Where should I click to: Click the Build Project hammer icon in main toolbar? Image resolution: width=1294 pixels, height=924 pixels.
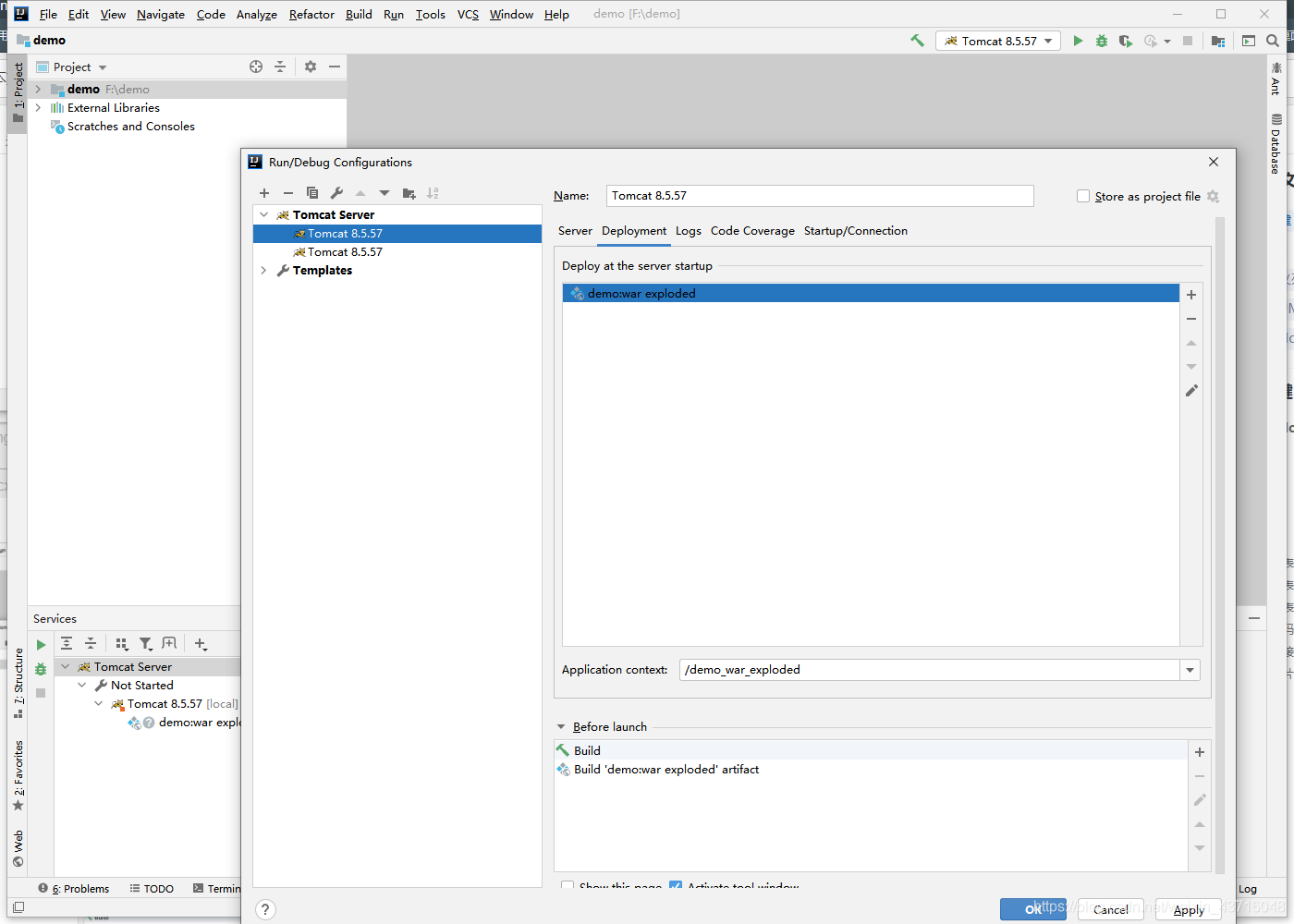click(917, 41)
